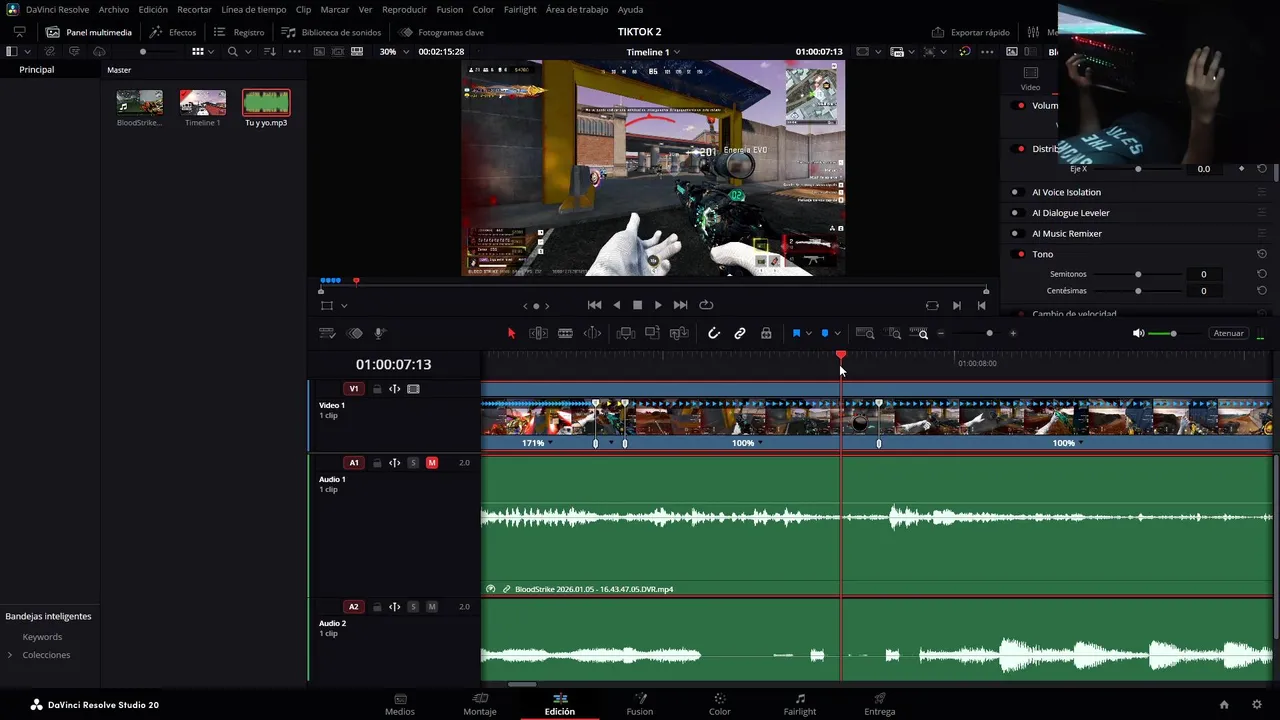Click the Overwrite Clip icon
Image resolution: width=1280 pixels, height=720 pixels.
[x=652, y=333]
